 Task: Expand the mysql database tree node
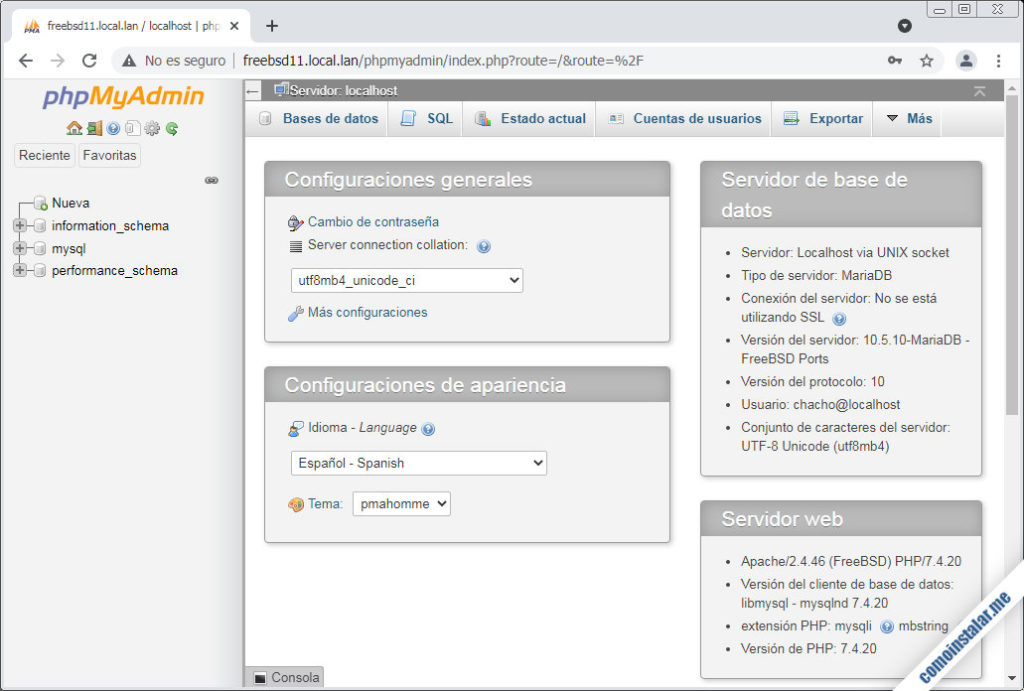[x=18, y=248]
